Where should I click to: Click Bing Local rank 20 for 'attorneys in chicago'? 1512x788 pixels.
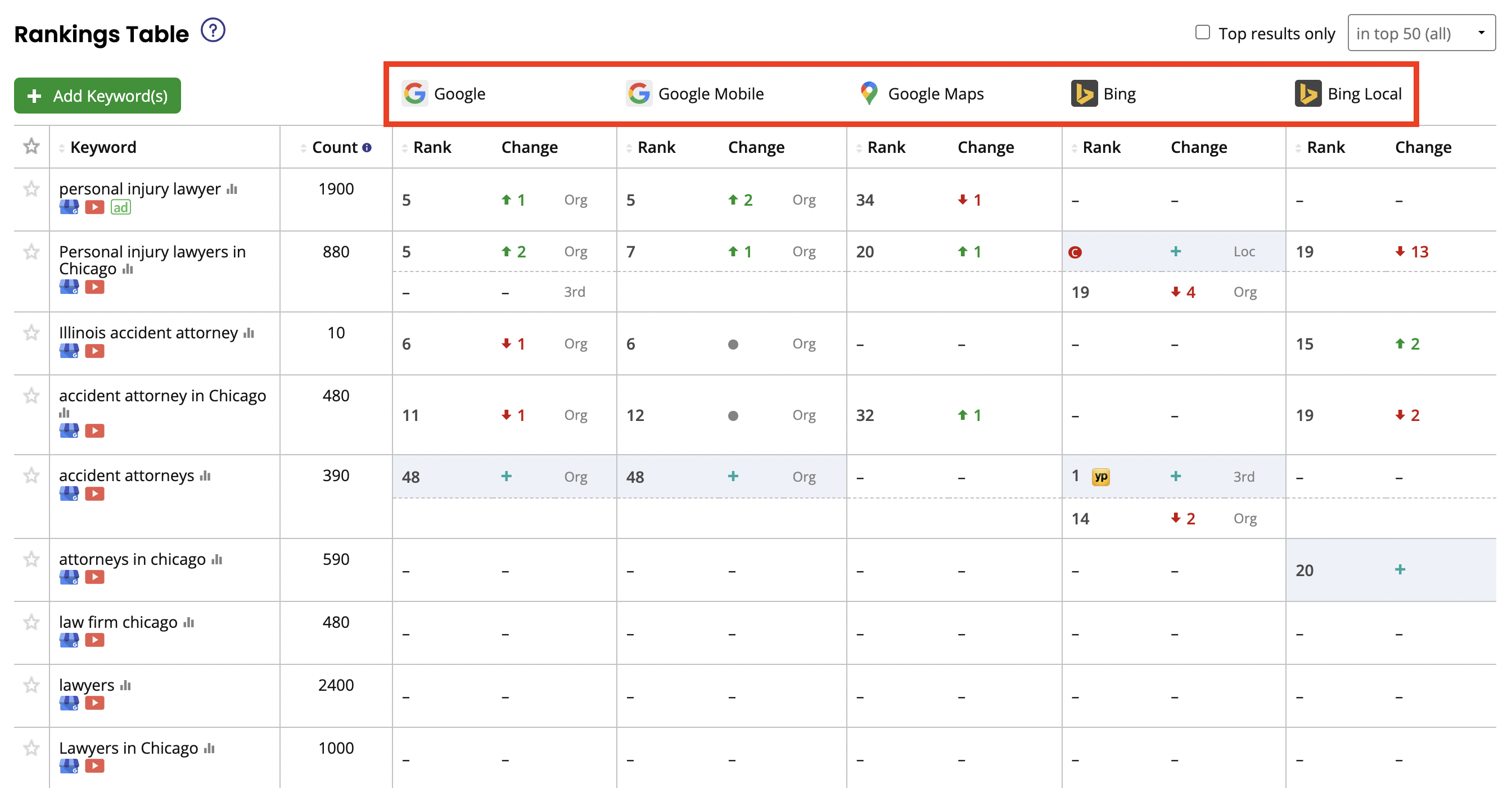[x=1305, y=570]
